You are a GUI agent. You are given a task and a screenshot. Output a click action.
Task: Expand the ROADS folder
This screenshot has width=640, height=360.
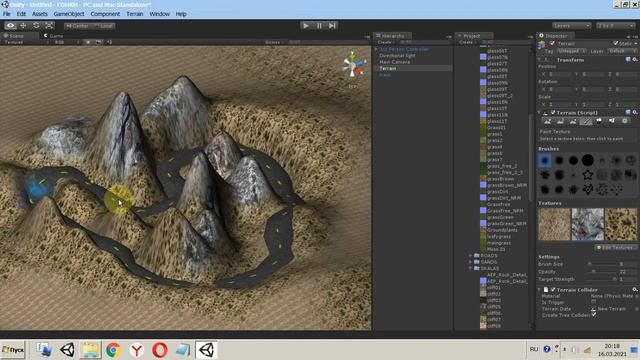coord(470,256)
